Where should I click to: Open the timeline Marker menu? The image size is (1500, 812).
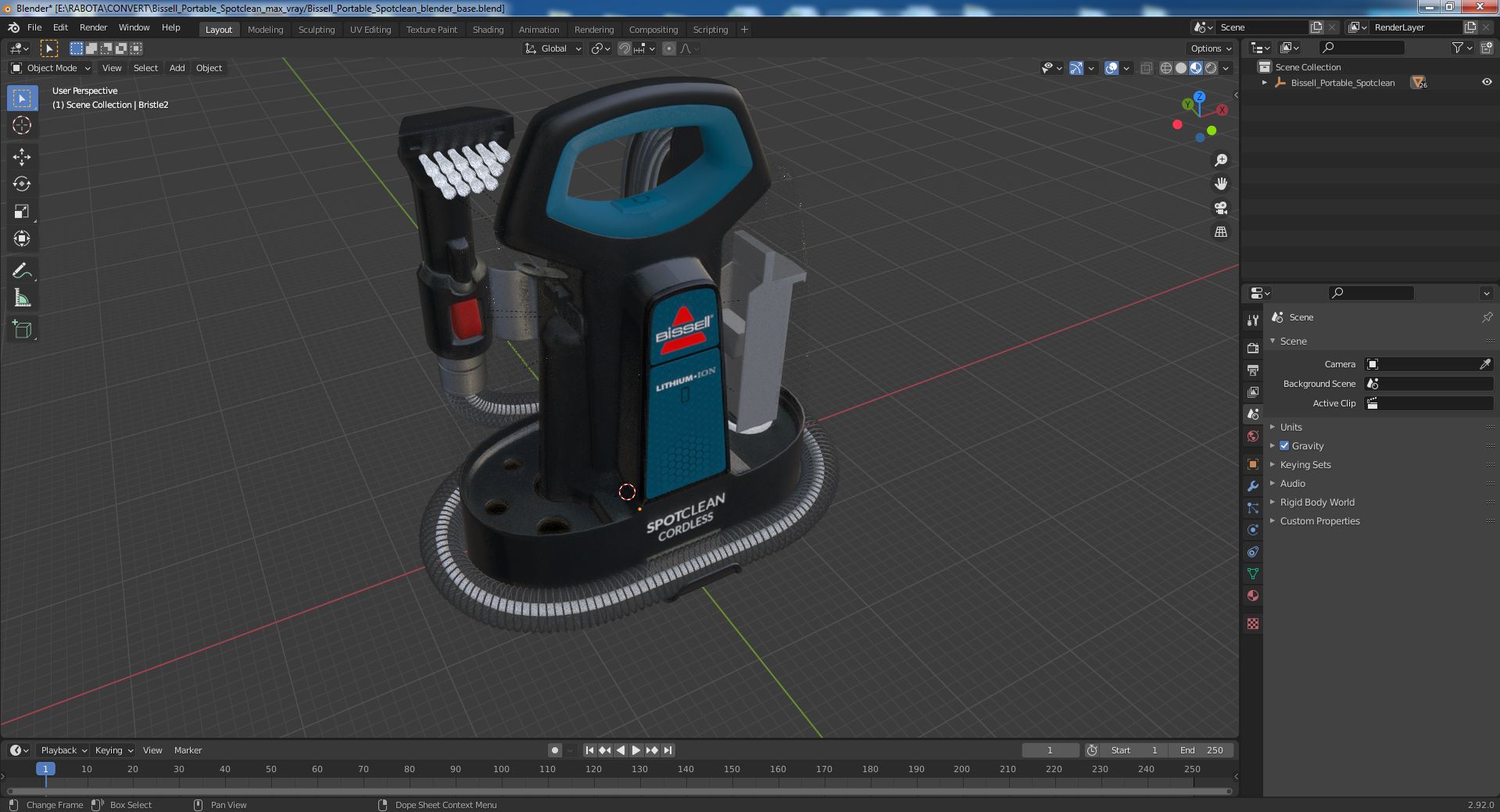[188, 750]
